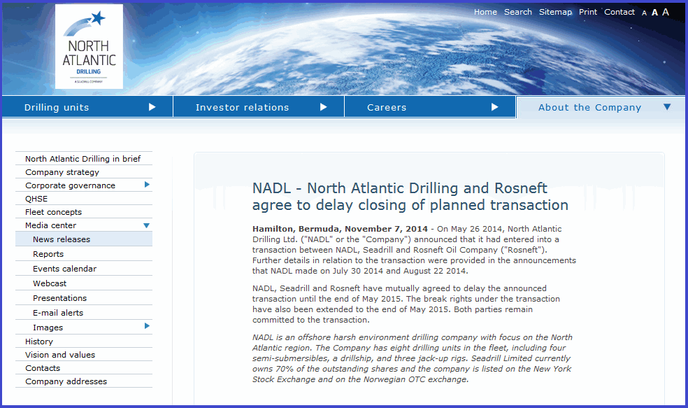Open the Corporate governance page
Image resolution: width=688 pixels, height=408 pixels.
point(70,186)
